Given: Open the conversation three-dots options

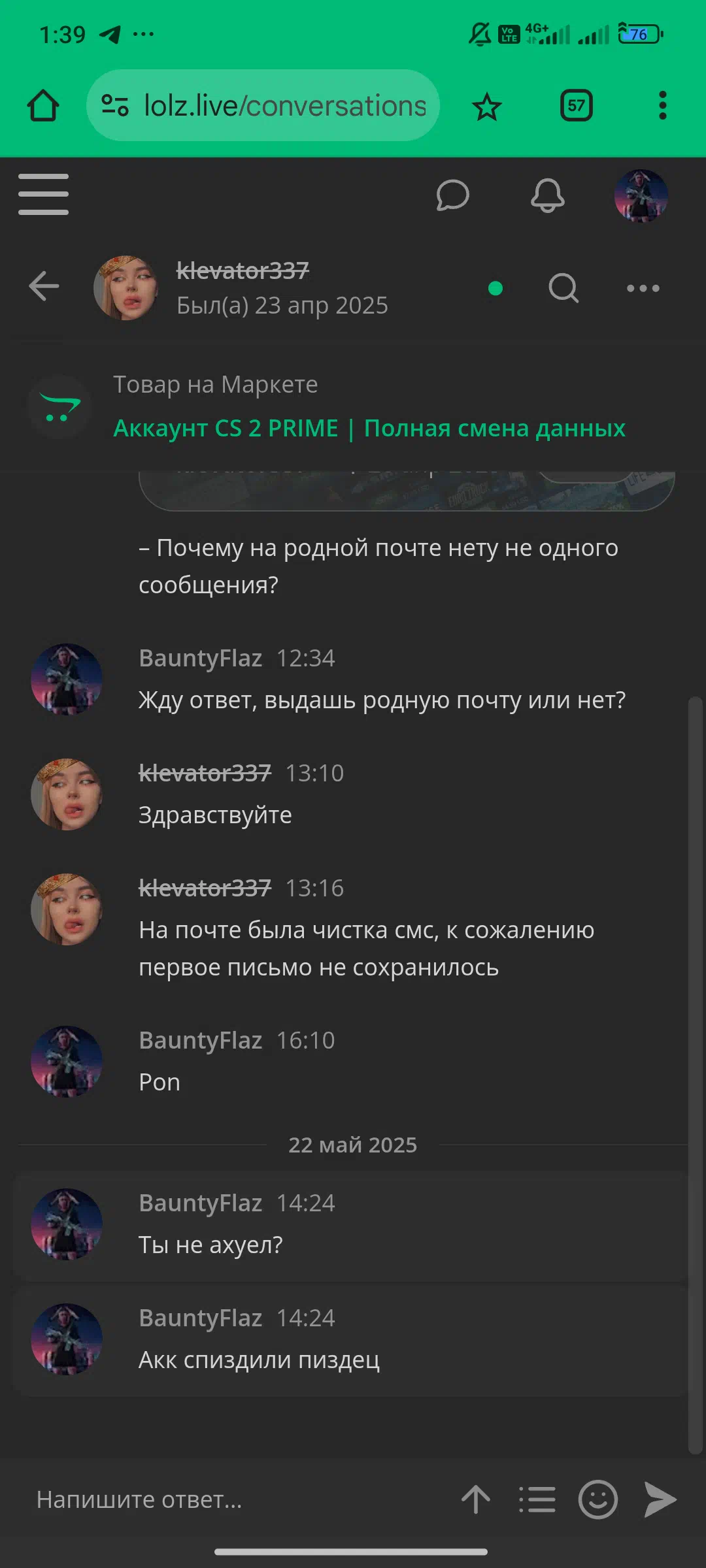Looking at the screenshot, I should [643, 288].
